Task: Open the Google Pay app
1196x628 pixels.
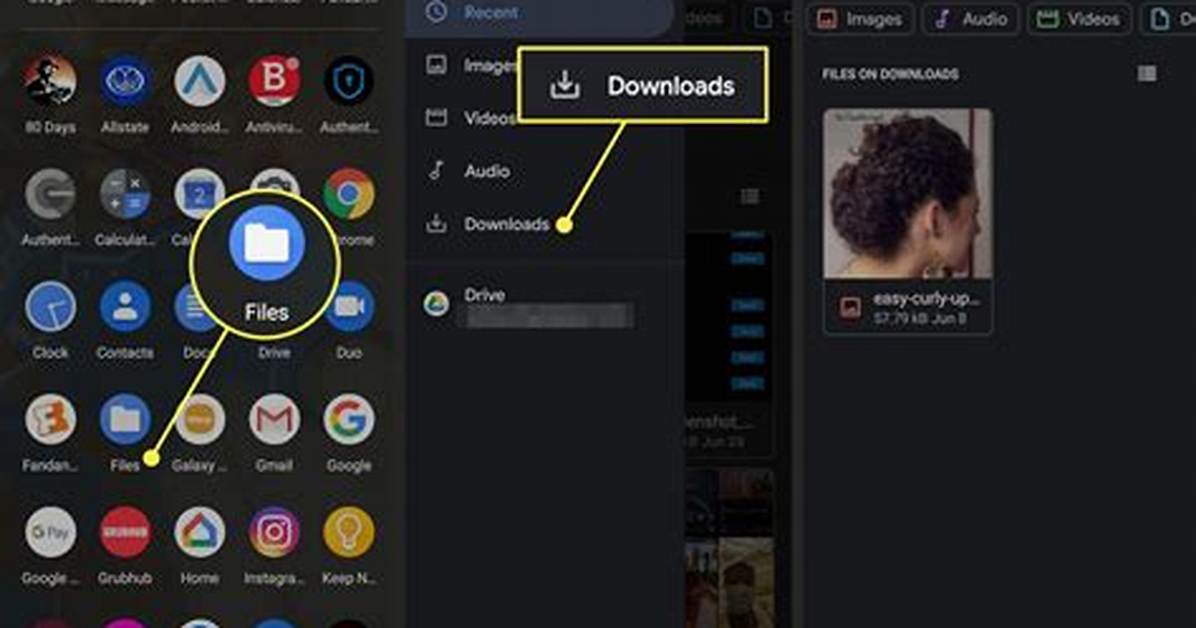Action: click(x=50, y=532)
